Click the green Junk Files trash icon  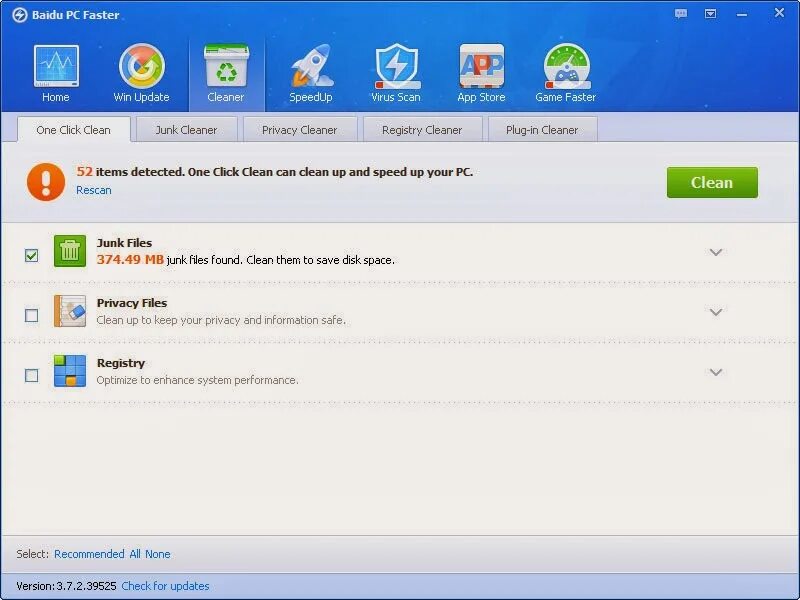click(70, 251)
